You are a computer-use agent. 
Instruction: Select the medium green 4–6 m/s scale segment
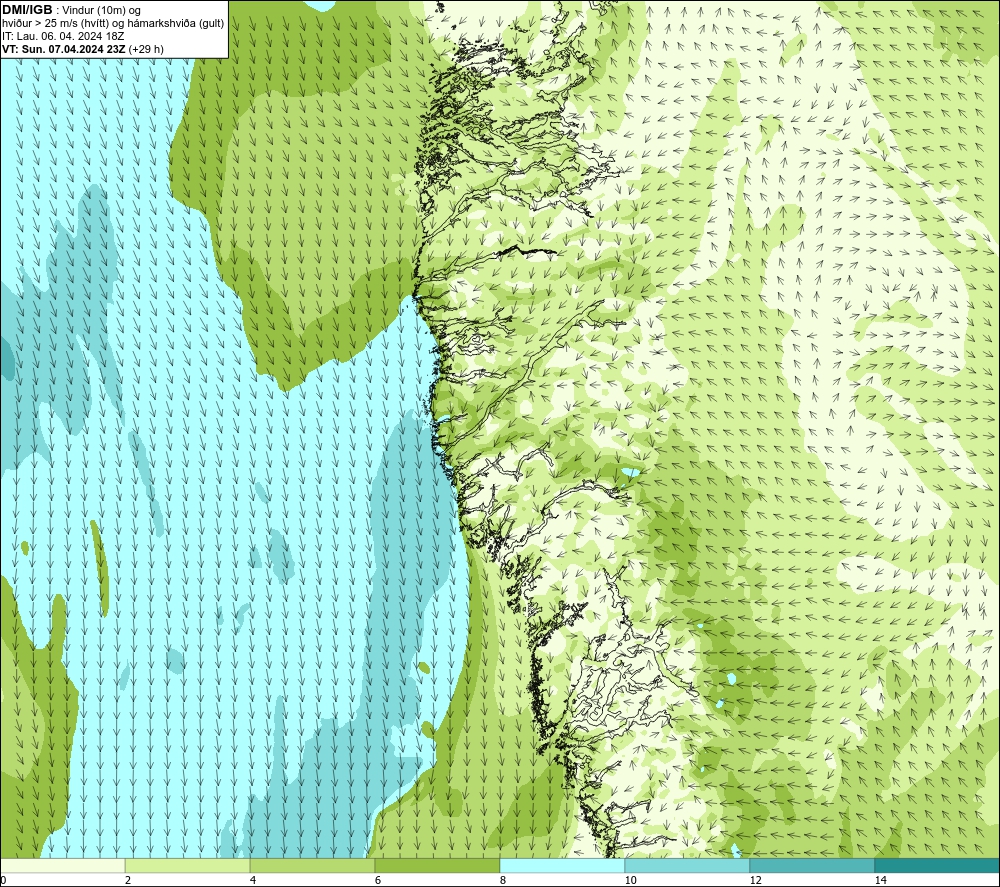[x=312, y=865]
